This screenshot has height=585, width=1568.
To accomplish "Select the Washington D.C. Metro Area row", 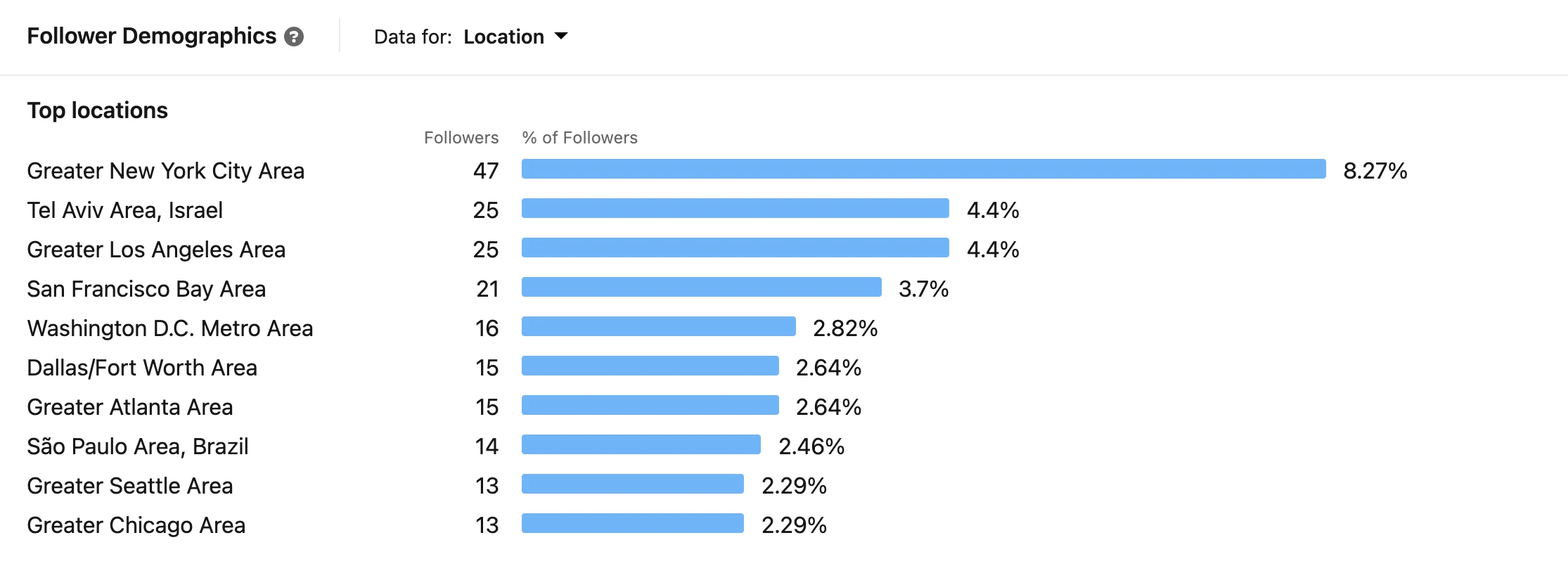I will click(170, 328).
